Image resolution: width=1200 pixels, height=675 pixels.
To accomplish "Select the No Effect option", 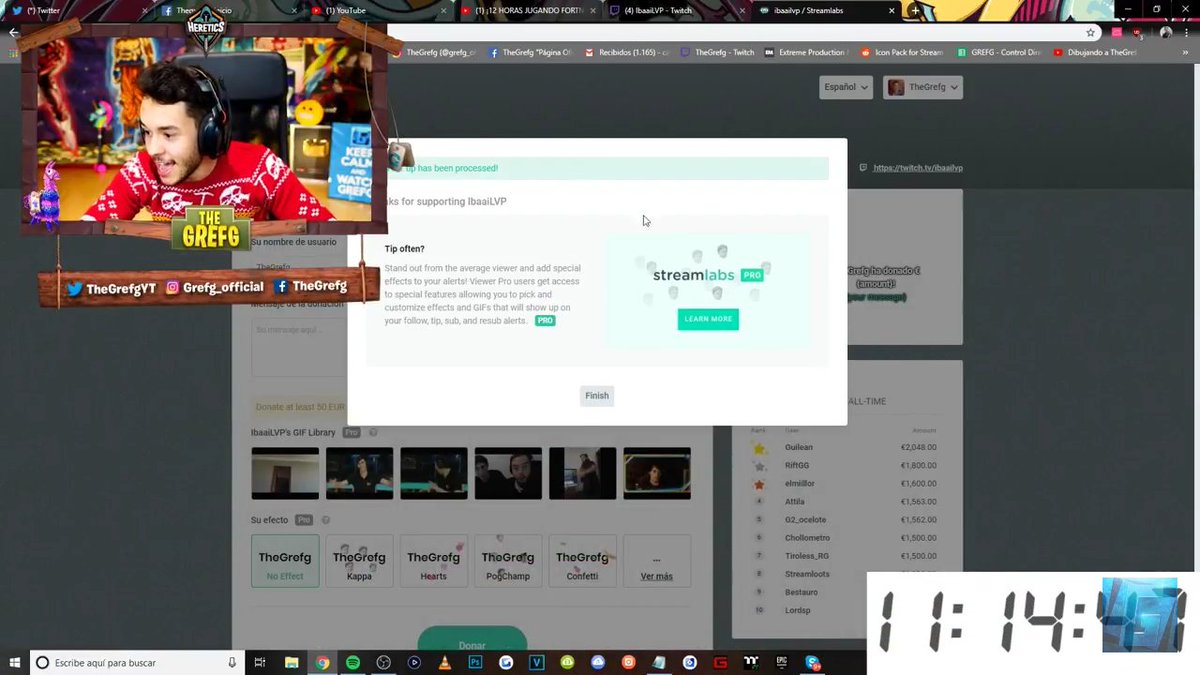I will 285,561.
